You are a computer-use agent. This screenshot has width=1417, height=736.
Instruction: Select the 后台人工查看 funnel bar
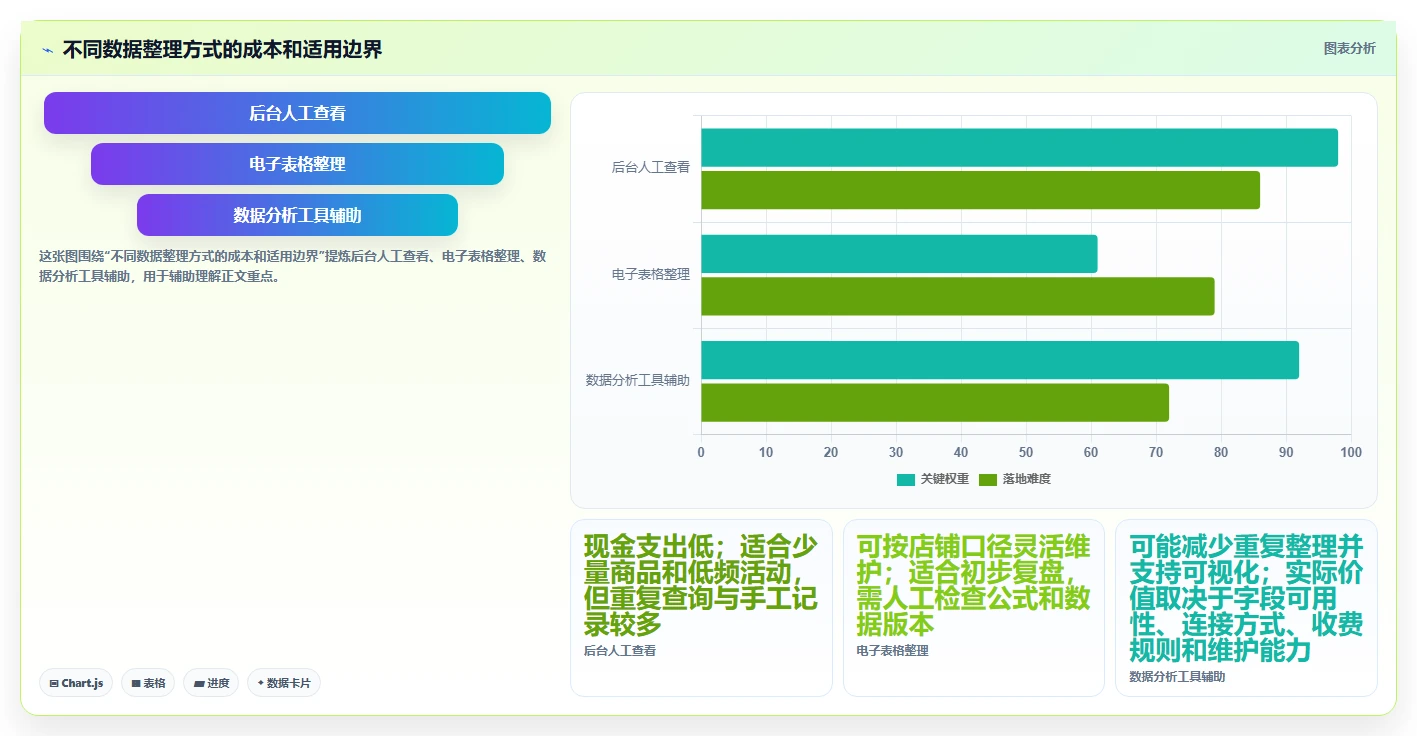tap(297, 113)
